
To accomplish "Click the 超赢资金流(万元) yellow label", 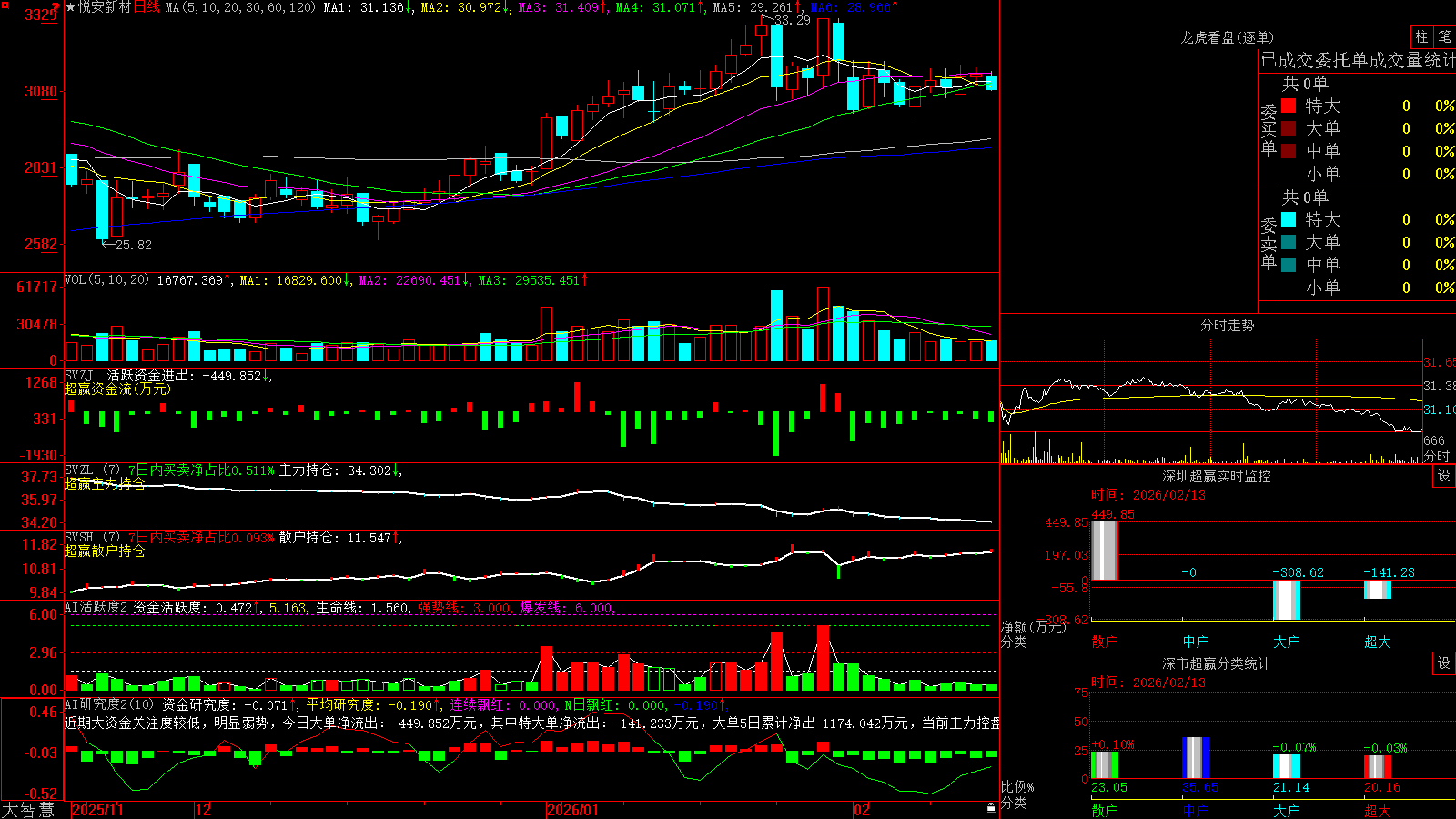I will tap(117, 389).
